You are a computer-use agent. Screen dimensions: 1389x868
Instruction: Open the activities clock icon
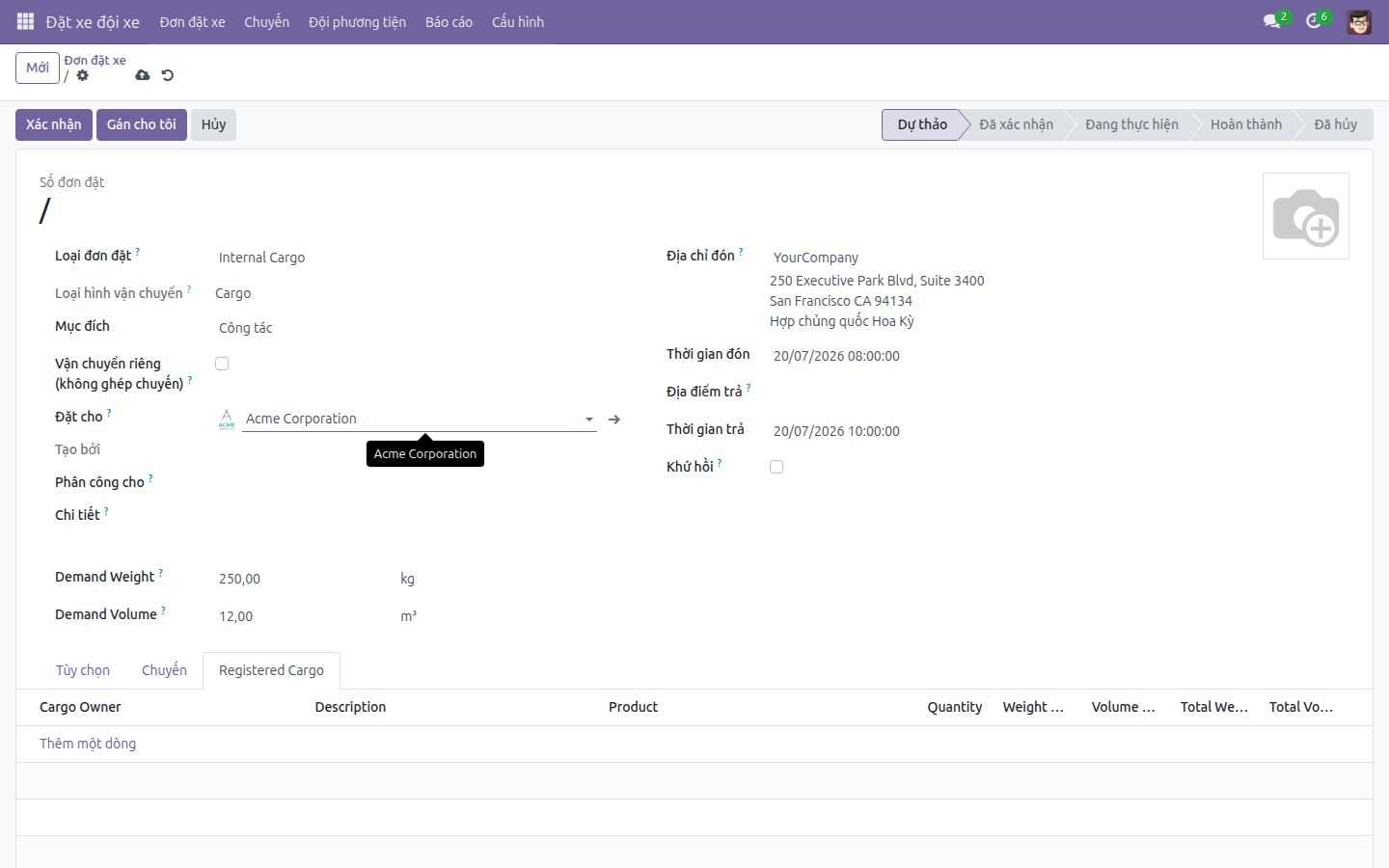coord(1314,21)
